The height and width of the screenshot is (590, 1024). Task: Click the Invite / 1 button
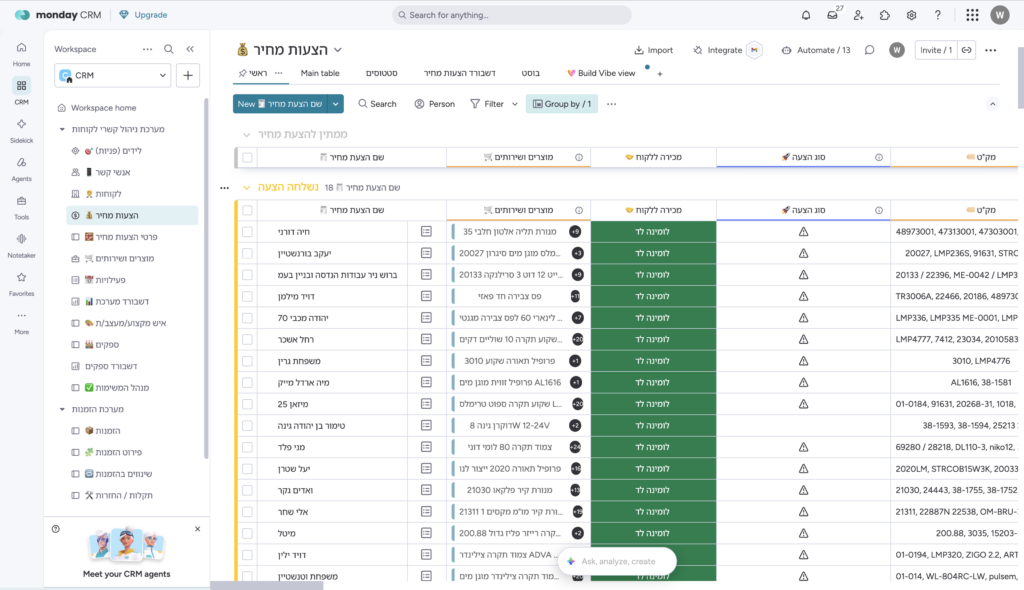tap(936, 50)
